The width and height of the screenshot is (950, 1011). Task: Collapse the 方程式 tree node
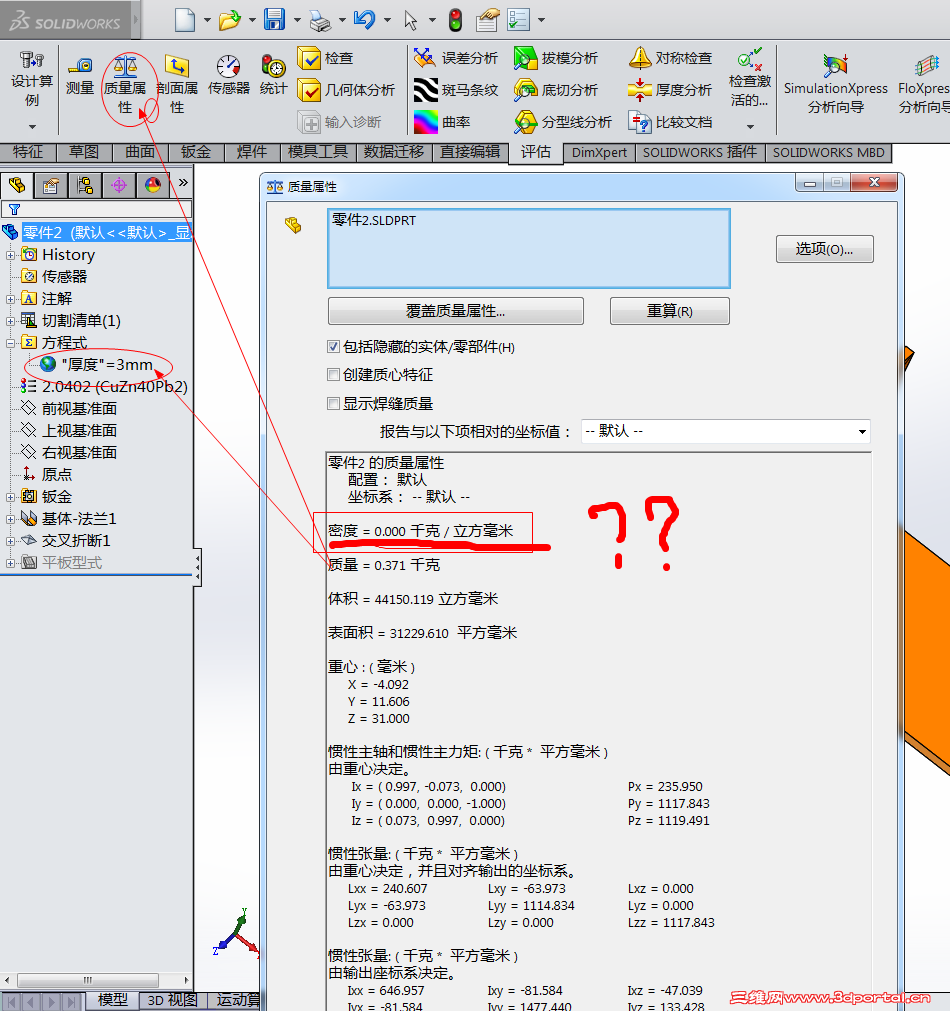pos(10,343)
